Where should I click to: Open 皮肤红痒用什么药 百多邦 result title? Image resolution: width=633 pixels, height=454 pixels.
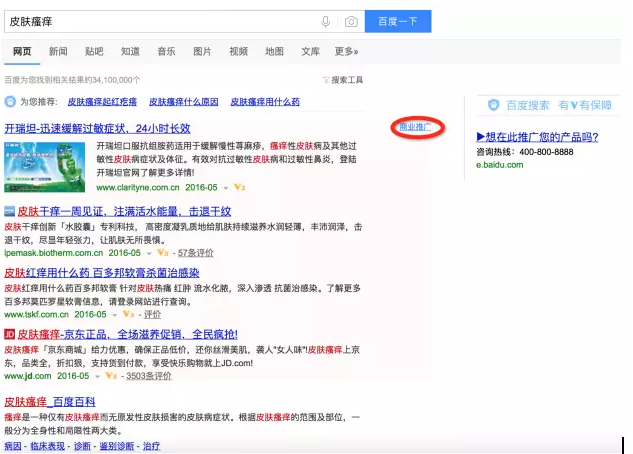point(102,273)
